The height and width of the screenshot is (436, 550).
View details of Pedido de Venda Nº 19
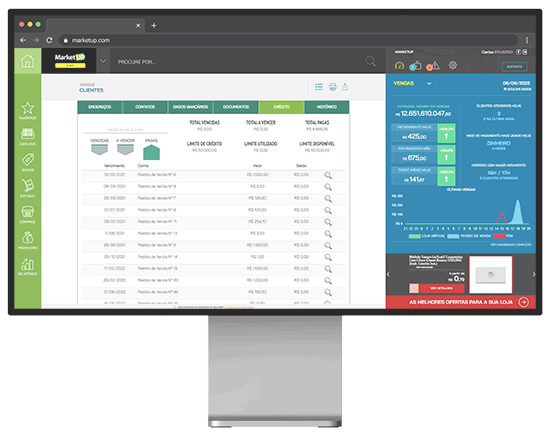coord(328,269)
